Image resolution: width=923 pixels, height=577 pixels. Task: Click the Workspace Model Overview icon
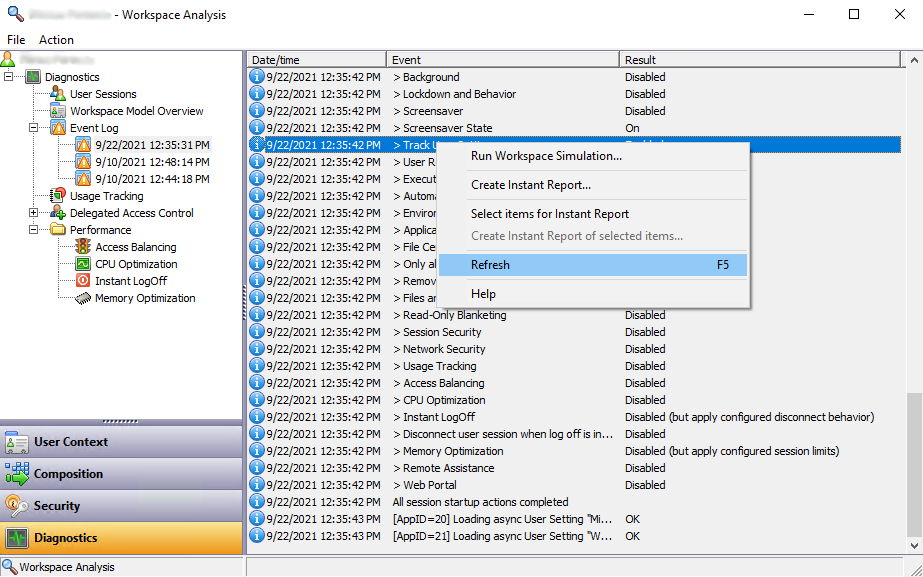point(58,111)
